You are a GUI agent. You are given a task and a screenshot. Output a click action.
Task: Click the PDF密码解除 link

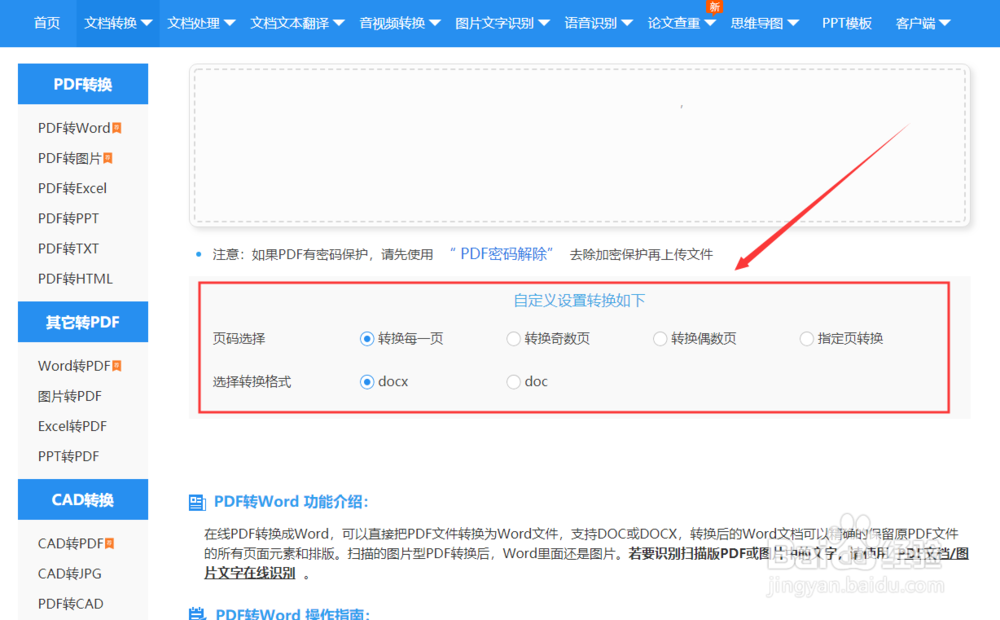coord(500,254)
